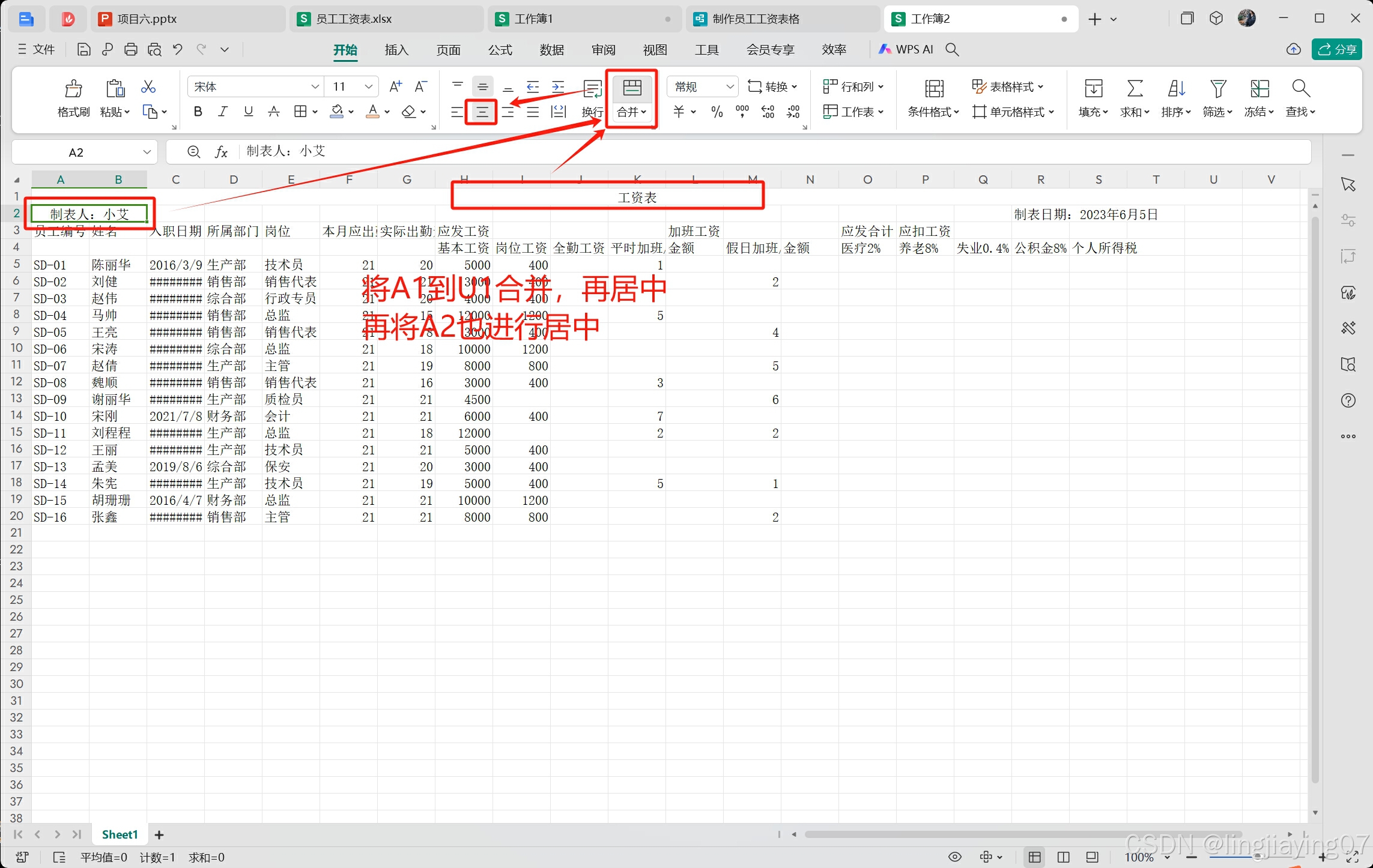Open the number format 常规 dropdown
Image resolution: width=1373 pixels, height=868 pixels.
click(x=730, y=87)
